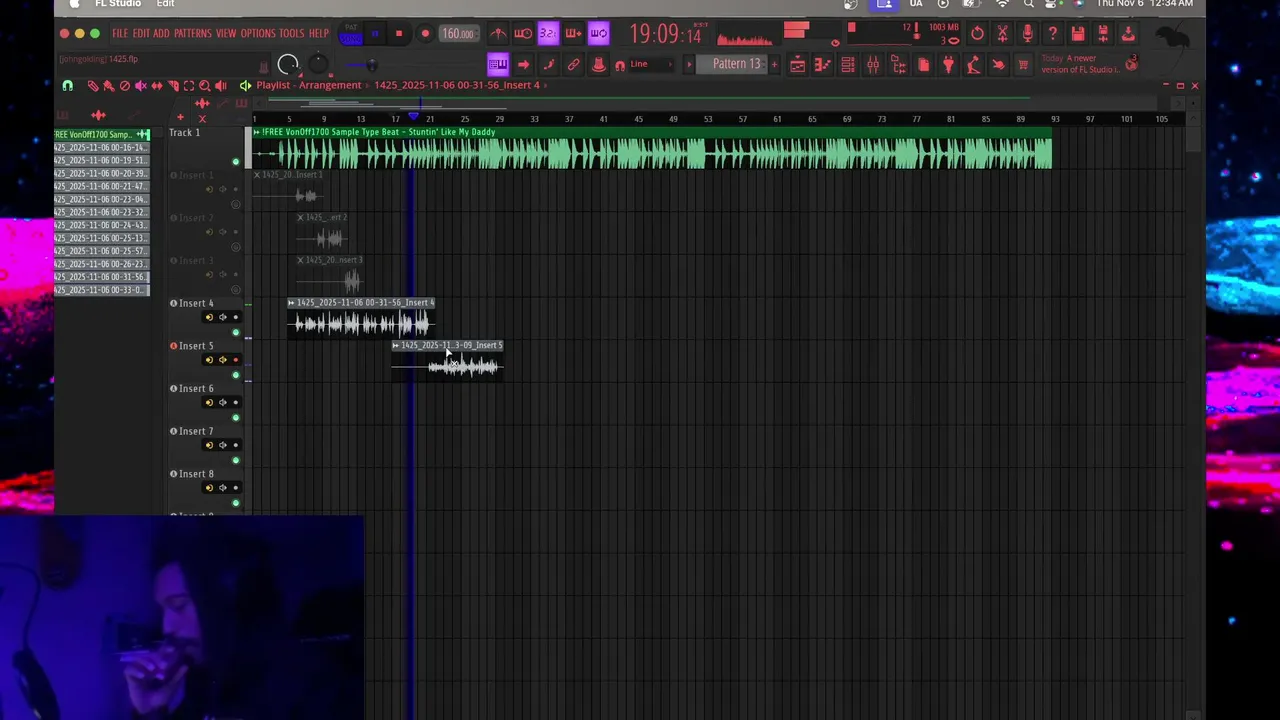Adjust the main volume knob
1280x720 pixels.
point(288,65)
